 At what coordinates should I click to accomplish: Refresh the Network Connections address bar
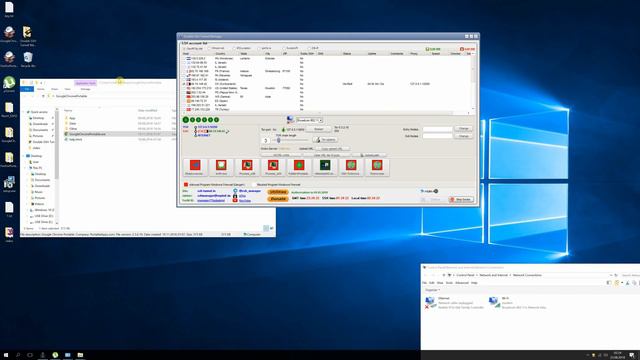[x=616, y=275]
